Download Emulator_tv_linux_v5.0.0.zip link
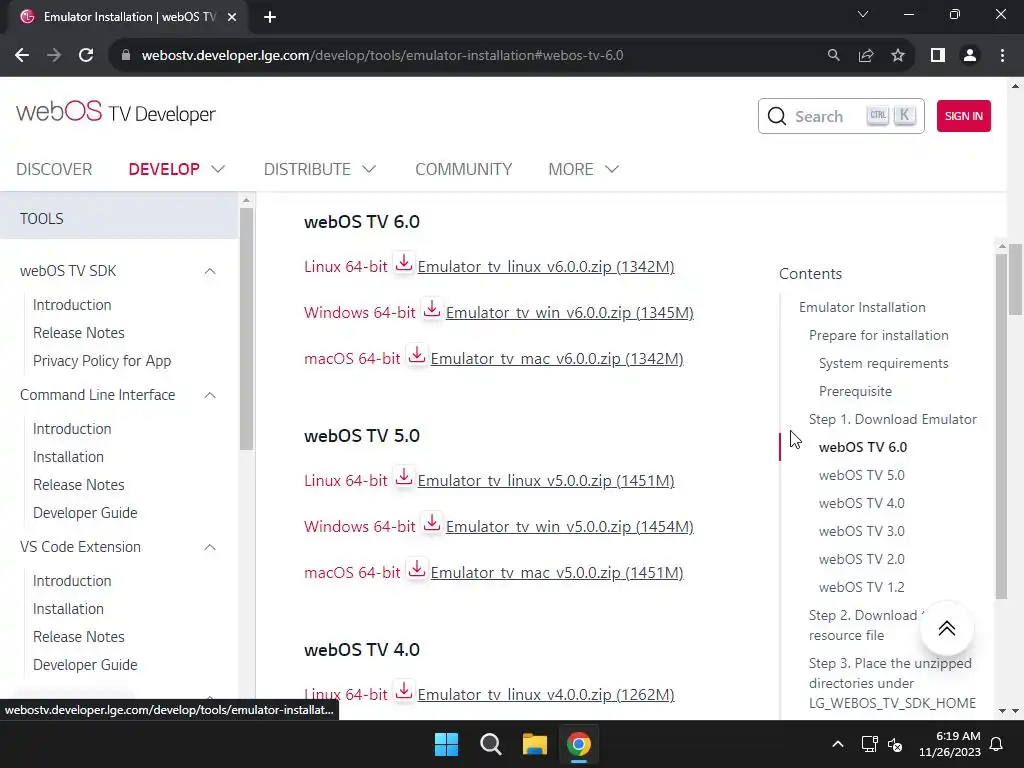This screenshot has height=768, width=1024. point(546,481)
